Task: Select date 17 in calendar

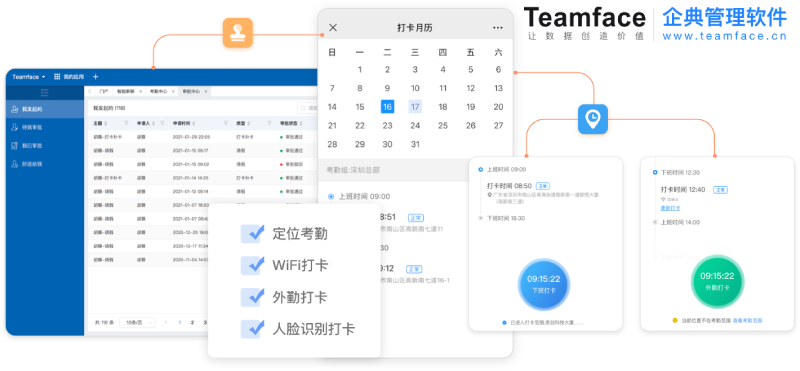Action: [x=415, y=107]
